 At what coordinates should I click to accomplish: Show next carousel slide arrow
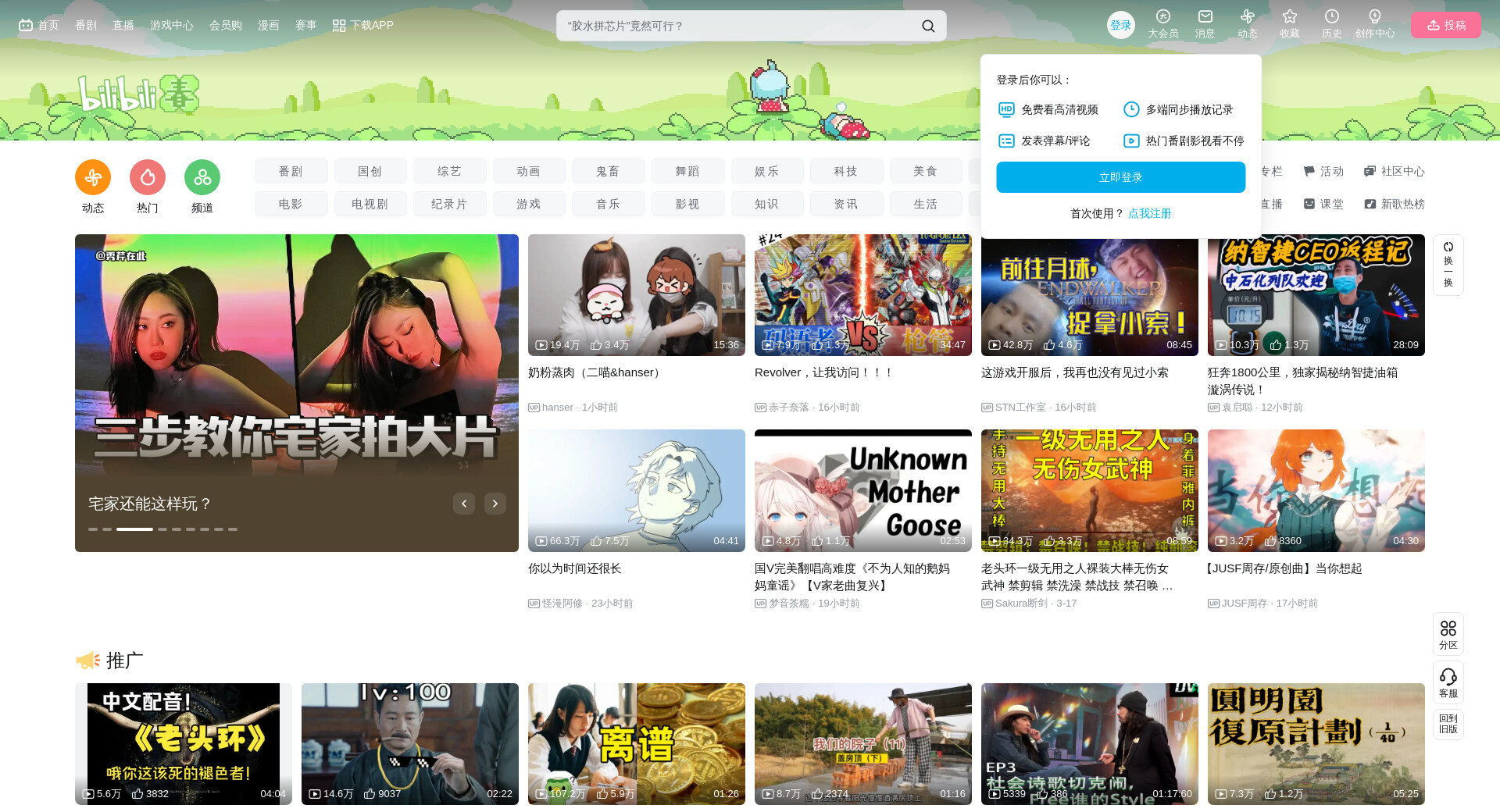tap(495, 504)
